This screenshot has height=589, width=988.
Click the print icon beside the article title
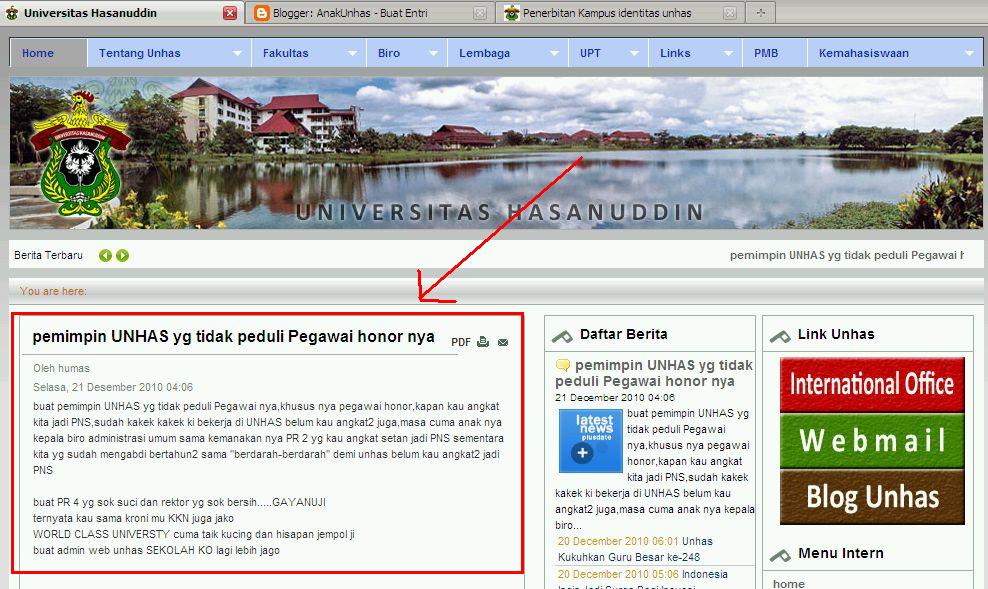point(483,342)
